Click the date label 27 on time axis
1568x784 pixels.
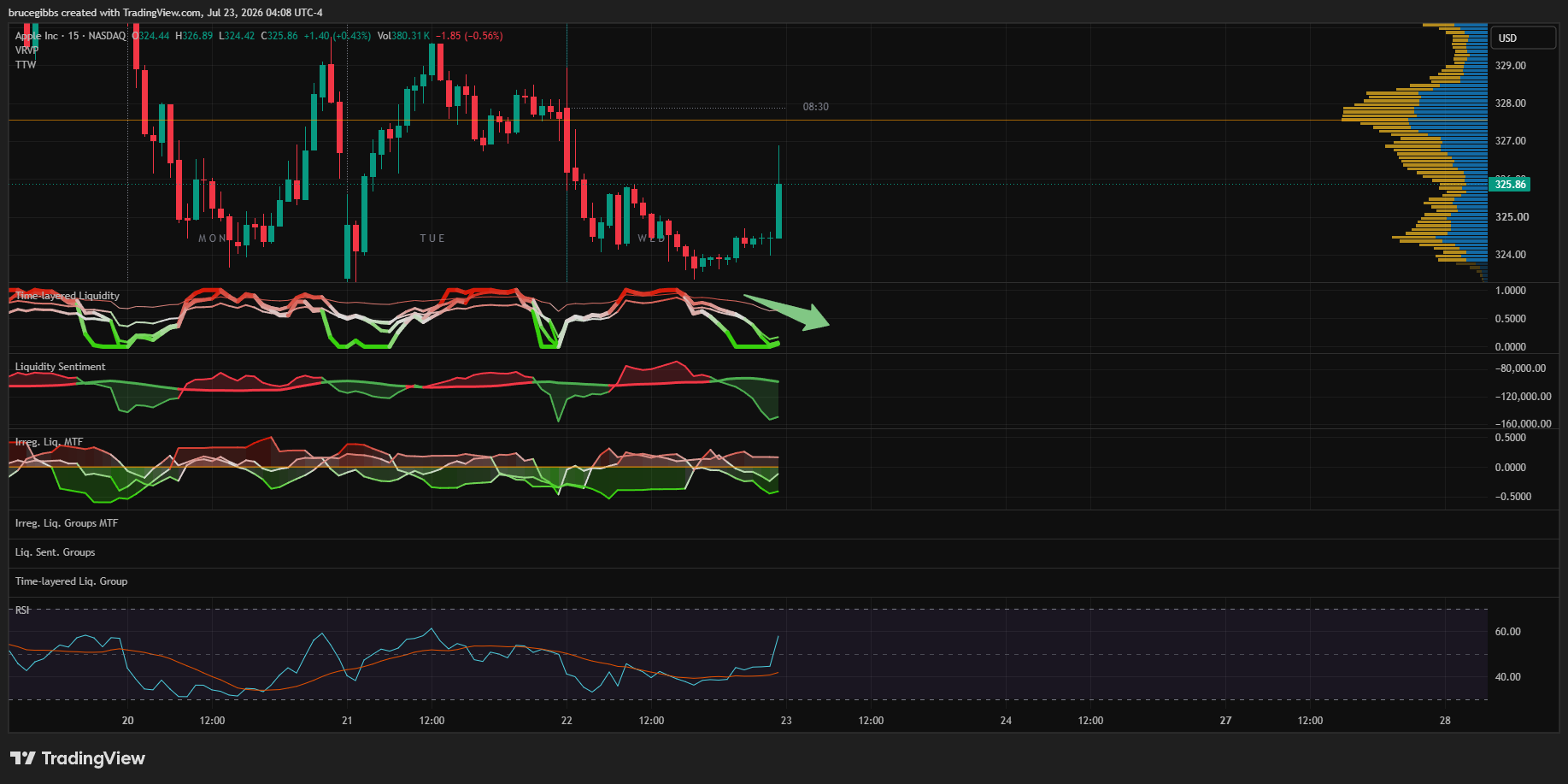click(x=1225, y=721)
